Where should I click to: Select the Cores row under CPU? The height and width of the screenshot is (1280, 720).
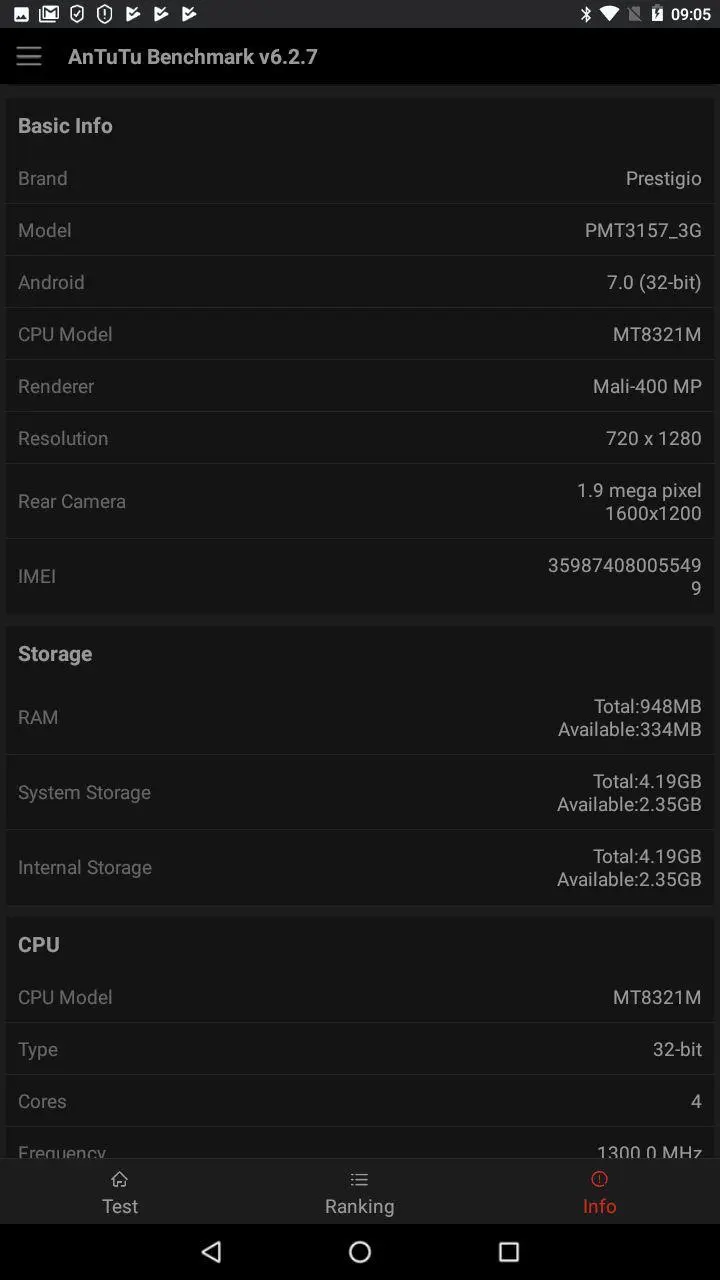tap(360, 1101)
